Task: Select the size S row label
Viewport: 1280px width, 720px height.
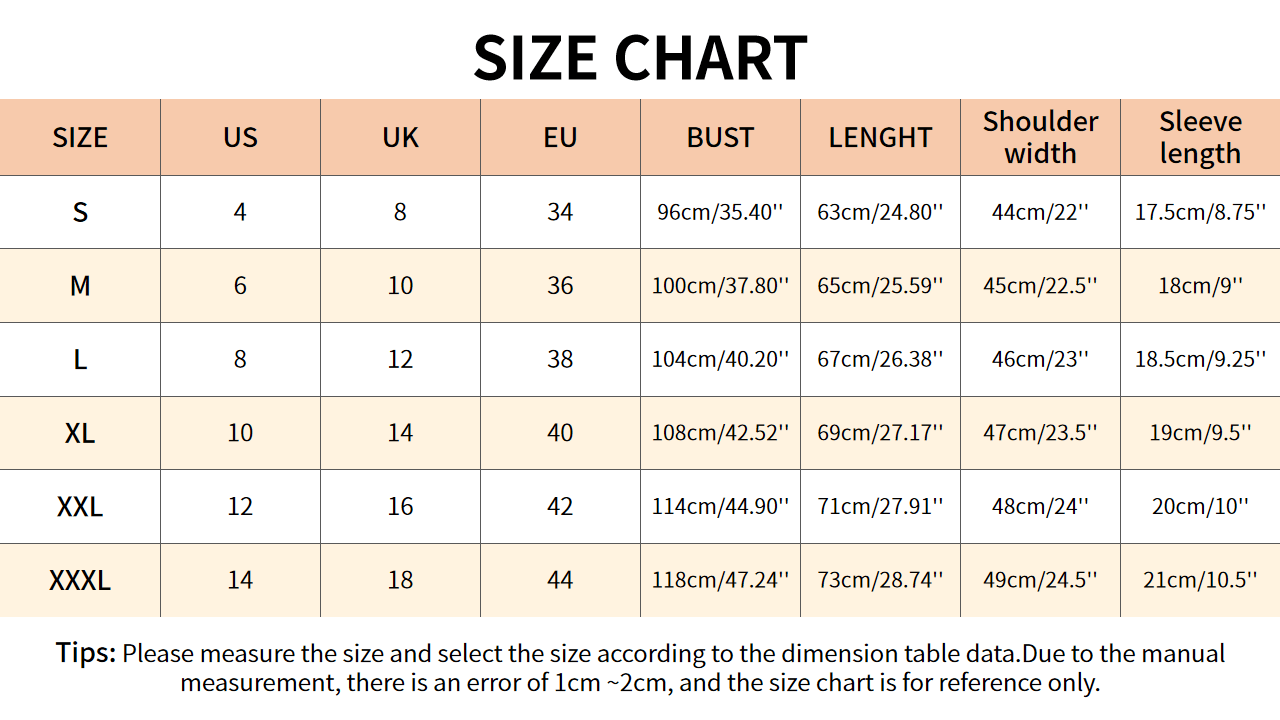Action: [x=80, y=212]
